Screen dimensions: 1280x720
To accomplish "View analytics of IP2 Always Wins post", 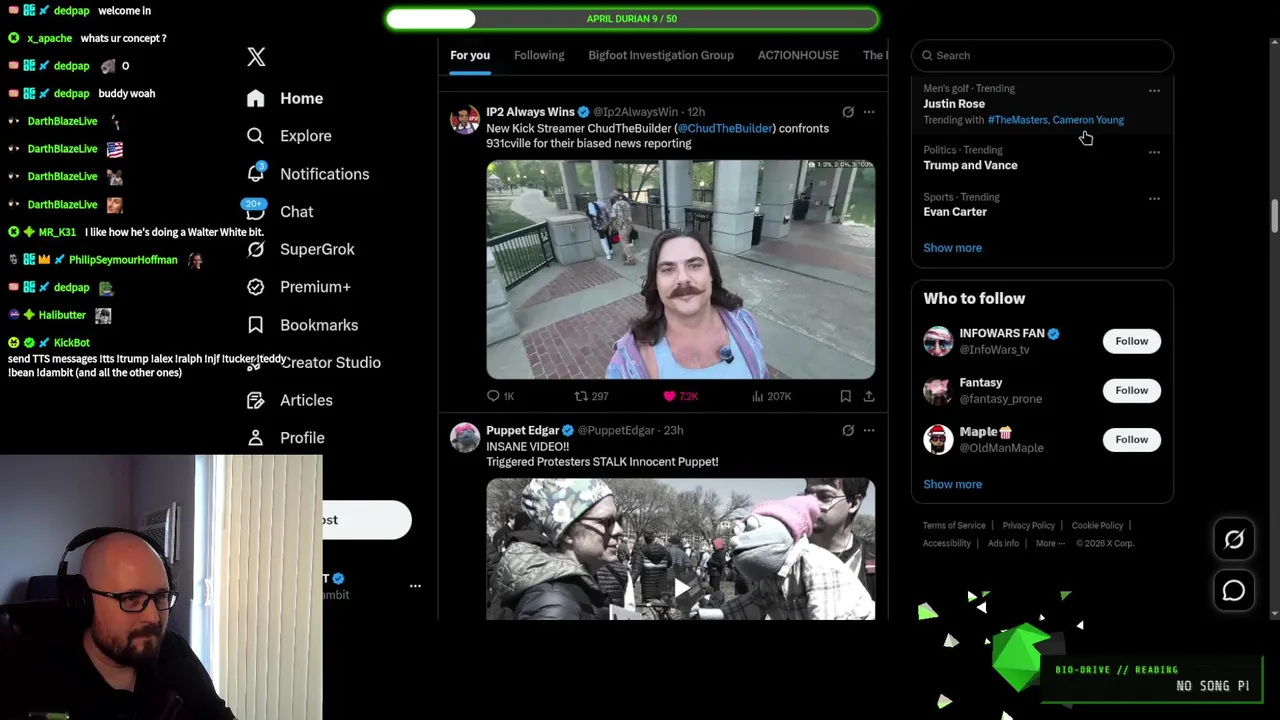I will coord(771,396).
